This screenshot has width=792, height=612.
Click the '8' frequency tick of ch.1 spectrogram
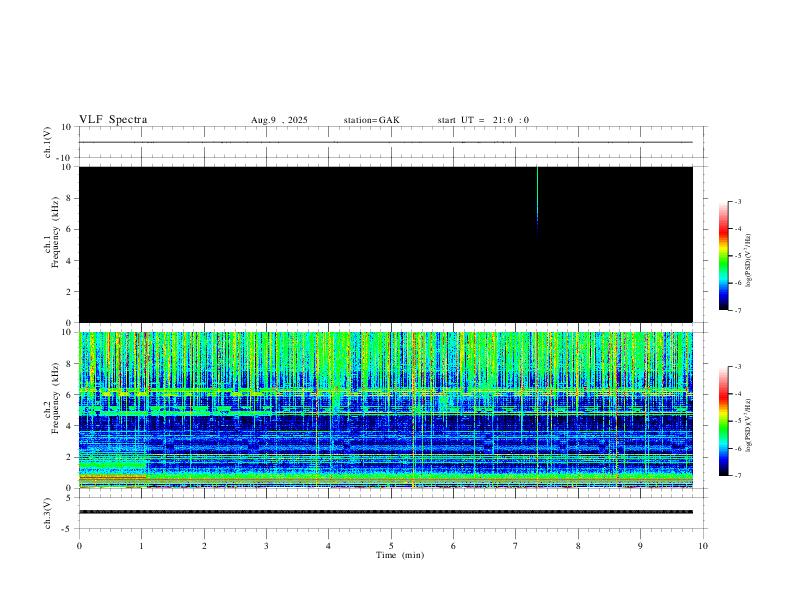click(70, 198)
